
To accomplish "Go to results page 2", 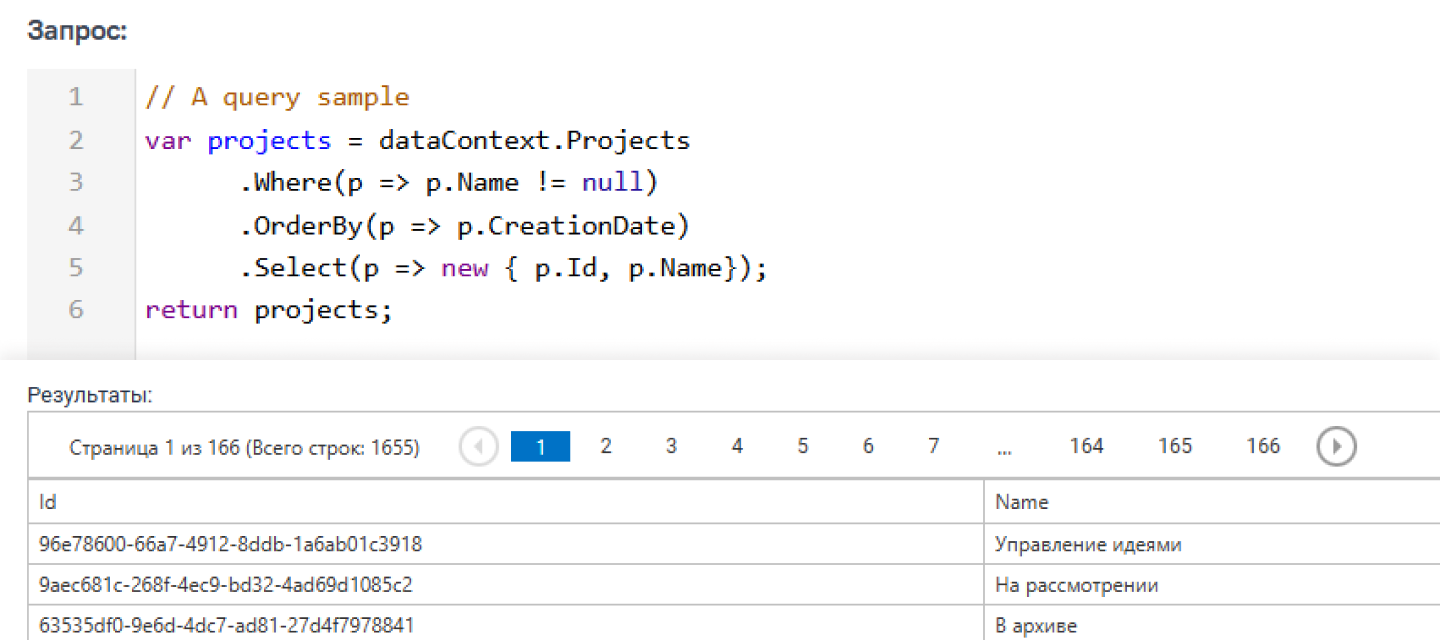I will (605, 446).
